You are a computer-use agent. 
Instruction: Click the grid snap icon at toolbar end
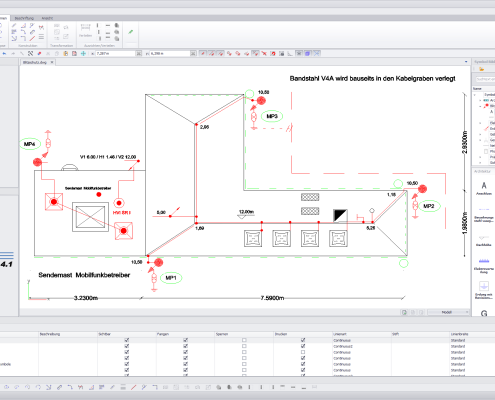coord(316,53)
